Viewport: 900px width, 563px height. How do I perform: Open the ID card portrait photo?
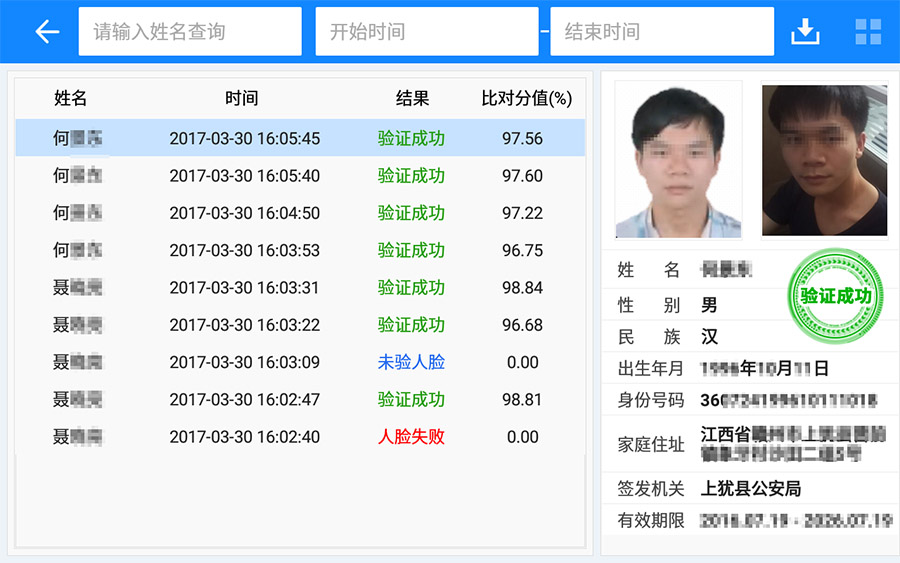click(x=678, y=160)
